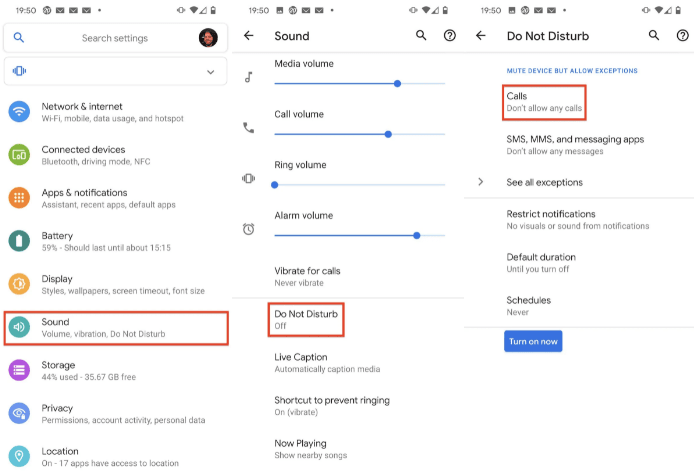Viewport: 694px width, 475px height.
Task: Expand See all exceptions
Action: (x=579, y=182)
